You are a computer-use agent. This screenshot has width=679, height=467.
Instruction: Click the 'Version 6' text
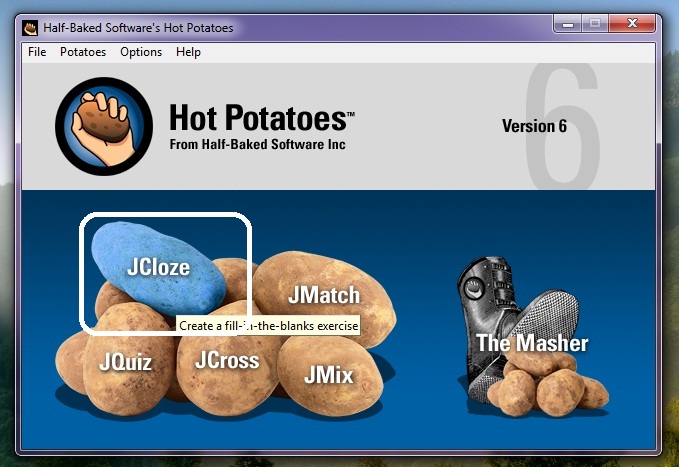pyautogui.click(x=534, y=126)
